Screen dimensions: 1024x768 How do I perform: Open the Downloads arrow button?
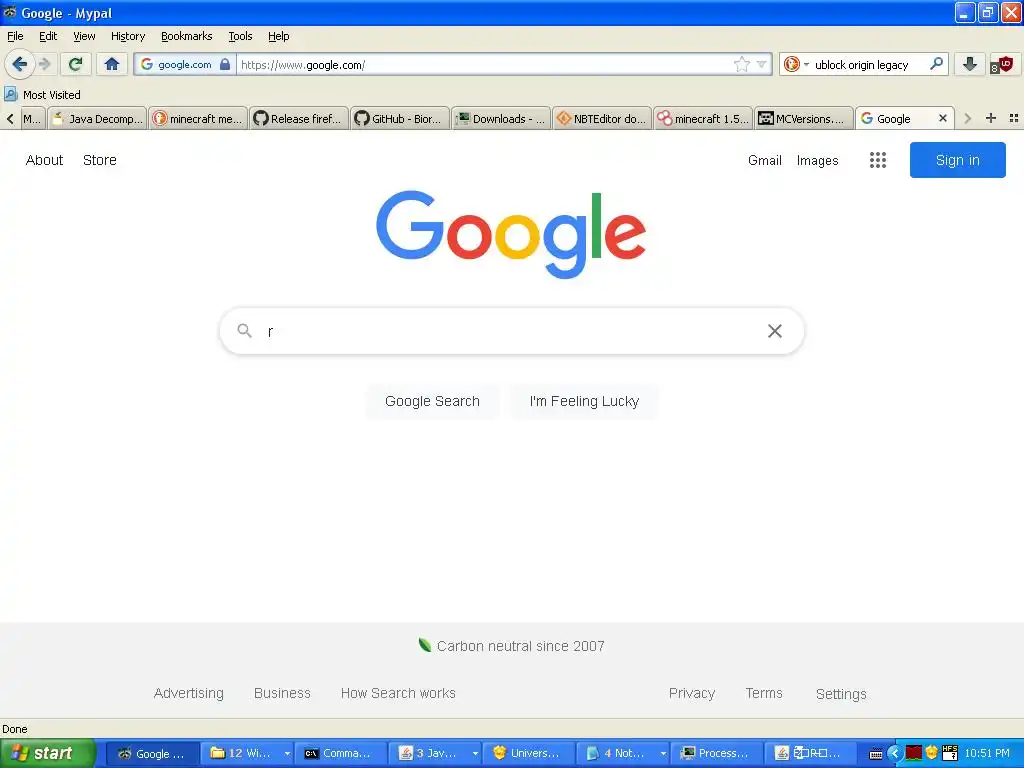click(970, 64)
